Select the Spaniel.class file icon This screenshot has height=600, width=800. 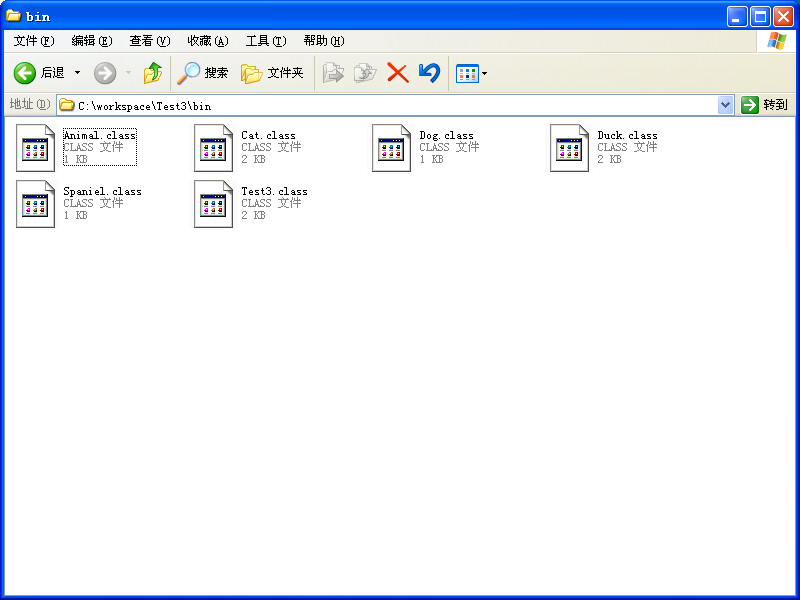coord(35,204)
